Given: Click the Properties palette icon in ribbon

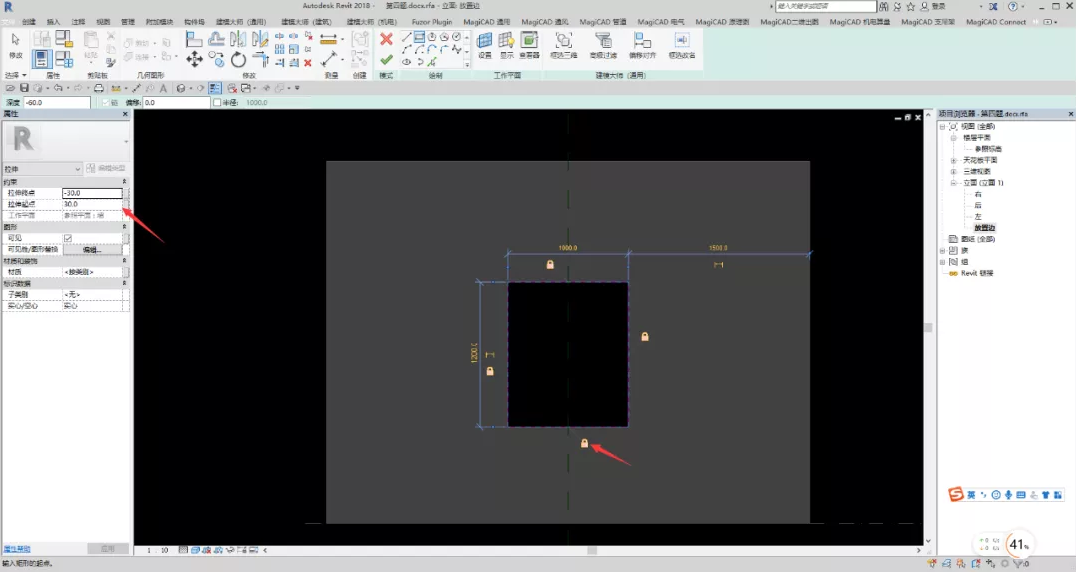Looking at the screenshot, I should click(42, 59).
